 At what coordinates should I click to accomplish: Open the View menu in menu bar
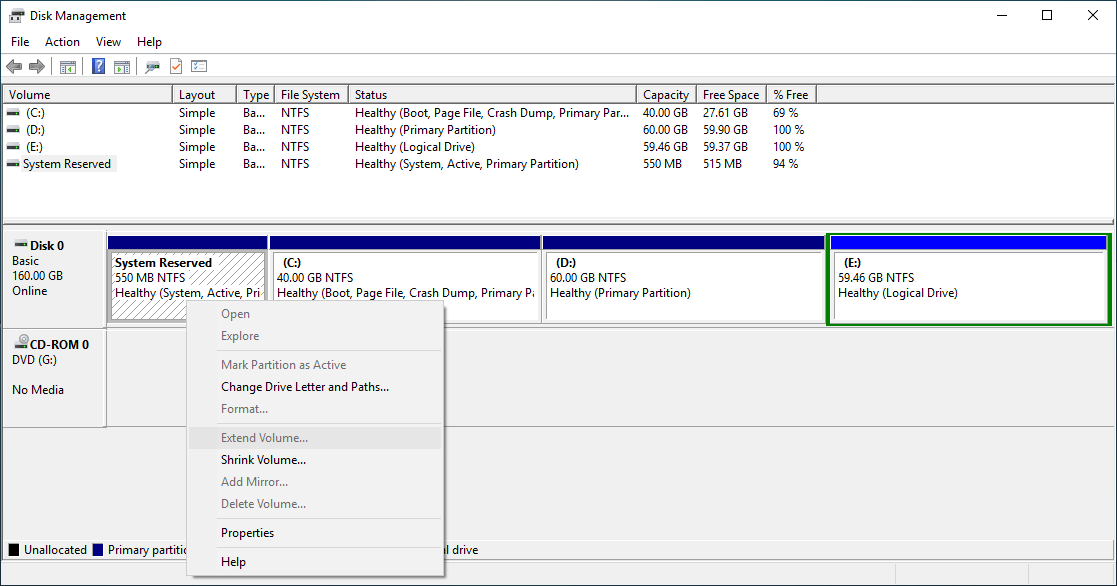tap(108, 42)
